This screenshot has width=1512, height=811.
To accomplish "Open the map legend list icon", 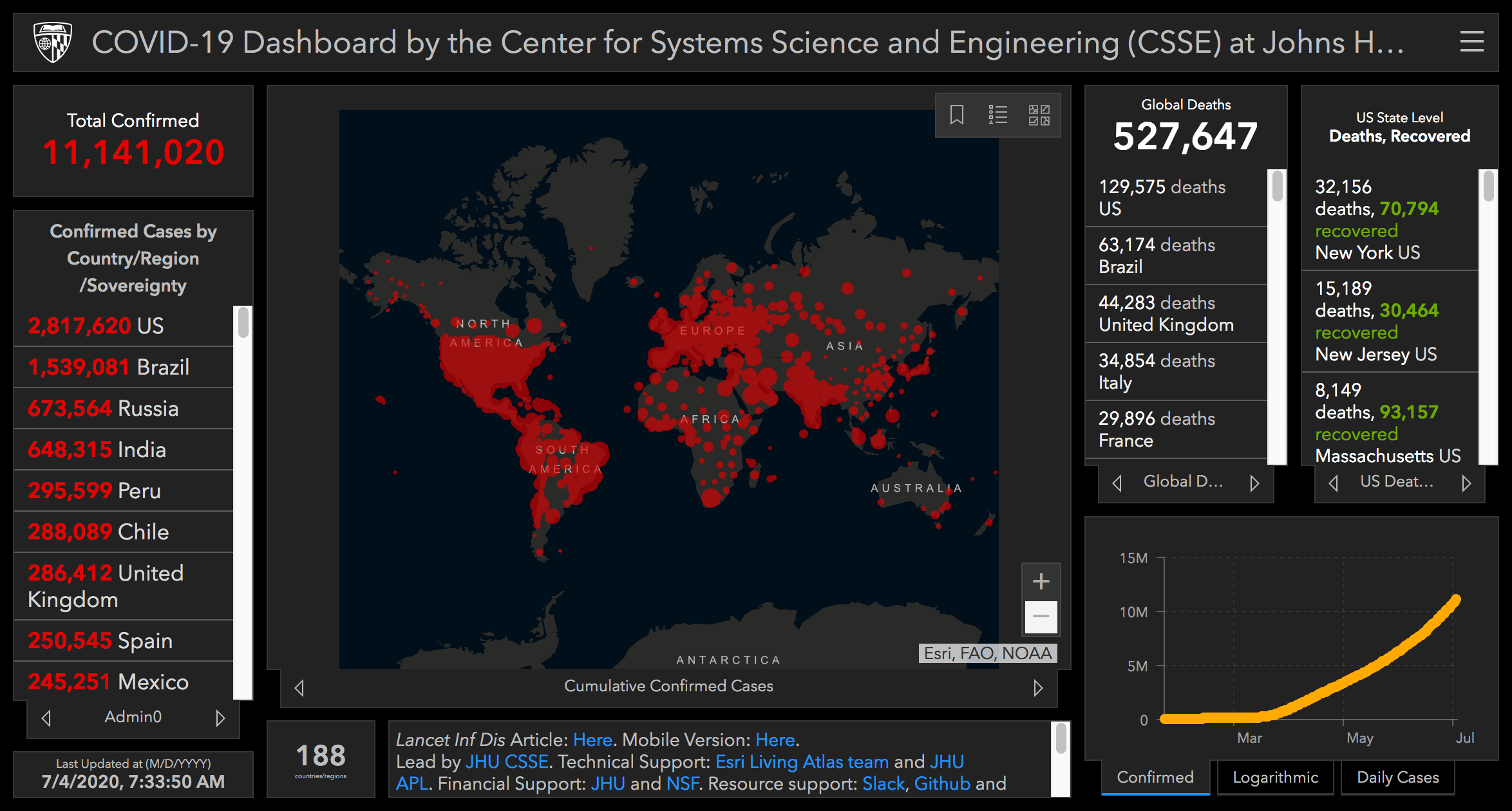I will [x=998, y=115].
